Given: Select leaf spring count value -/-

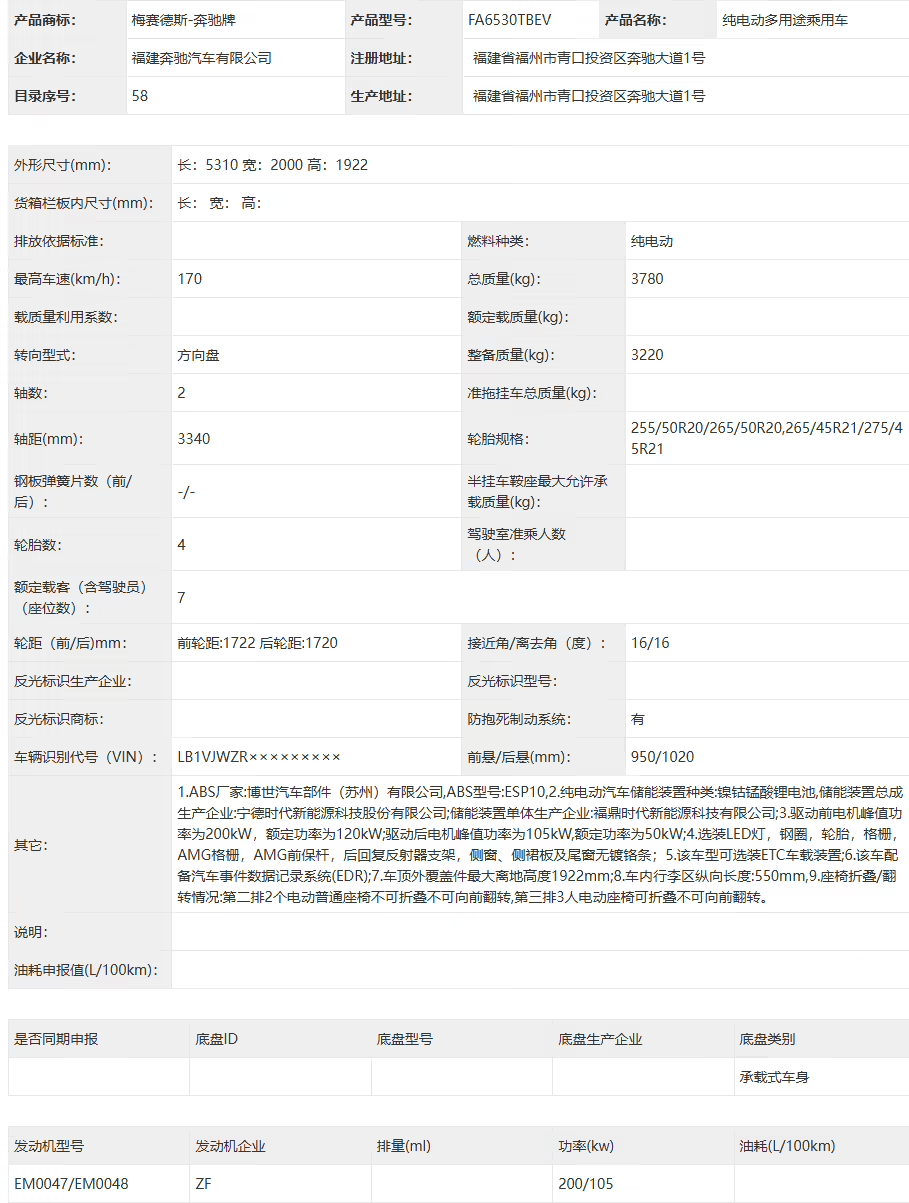Looking at the screenshot, I should 186,492.
